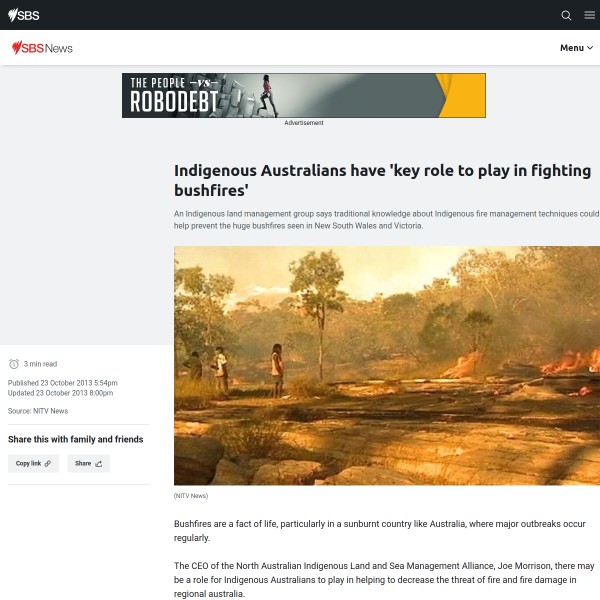
Task: Click the chevron next to Menu
Action: (590, 48)
